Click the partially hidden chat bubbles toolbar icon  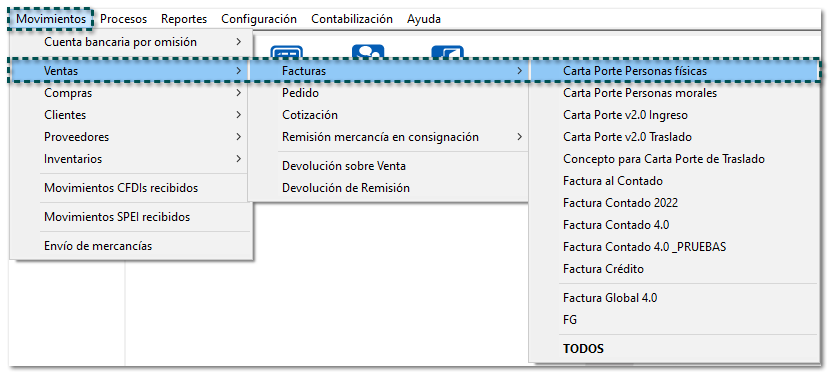[x=368, y=52]
